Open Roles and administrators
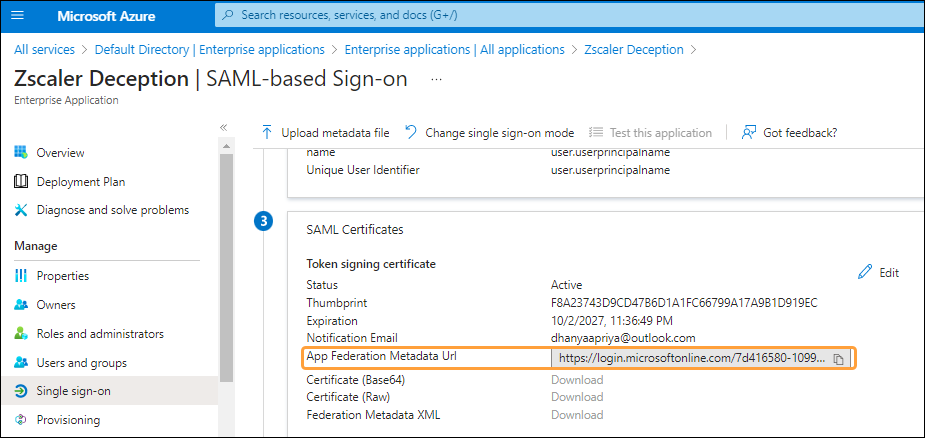Screen dimensions: 925x438 click(x=100, y=334)
